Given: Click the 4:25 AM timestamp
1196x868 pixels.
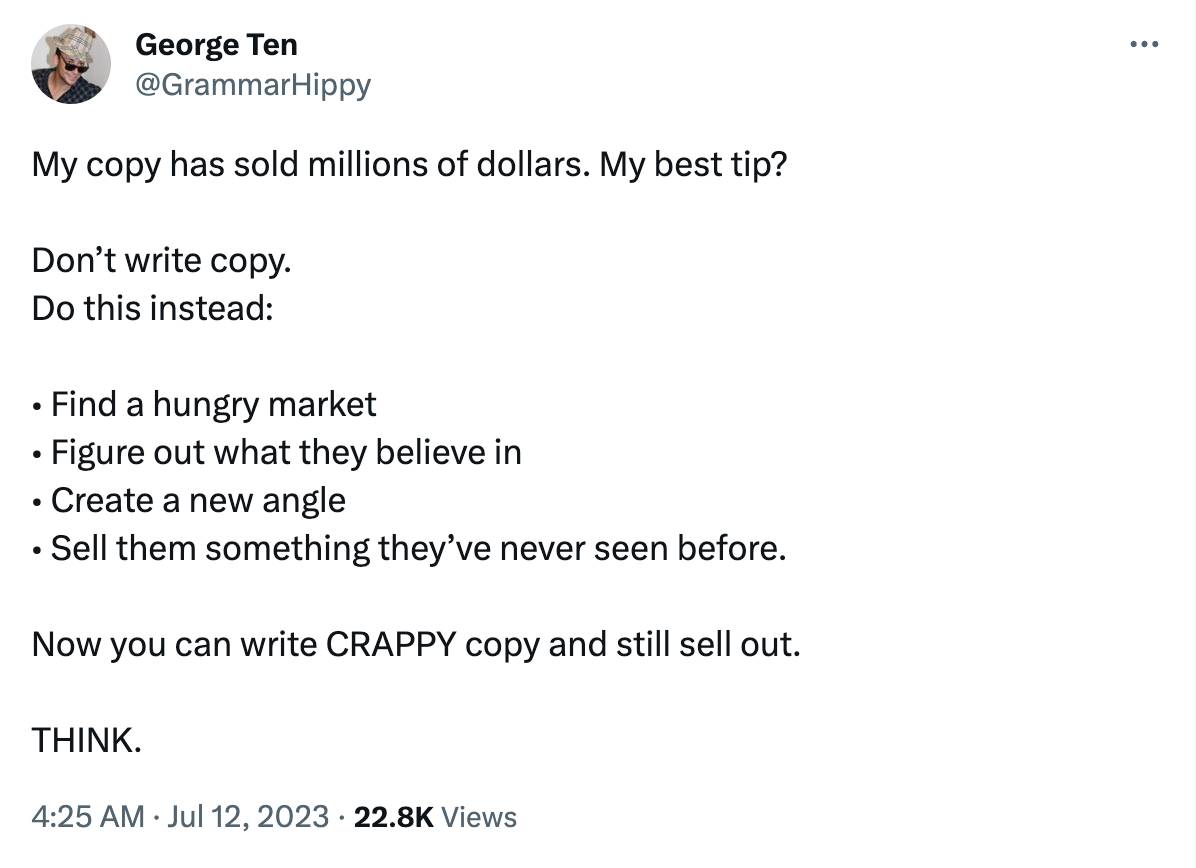Looking at the screenshot, I should tap(88, 817).
